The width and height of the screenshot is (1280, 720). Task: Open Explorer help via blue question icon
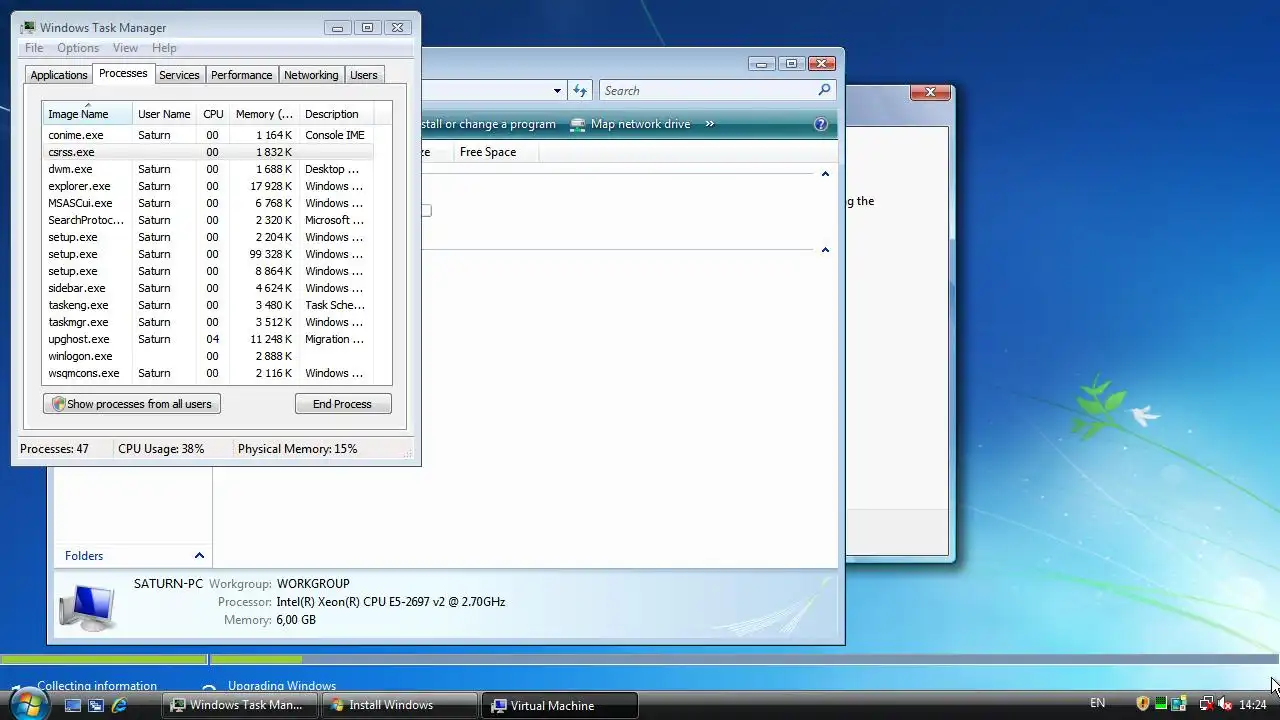(821, 124)
